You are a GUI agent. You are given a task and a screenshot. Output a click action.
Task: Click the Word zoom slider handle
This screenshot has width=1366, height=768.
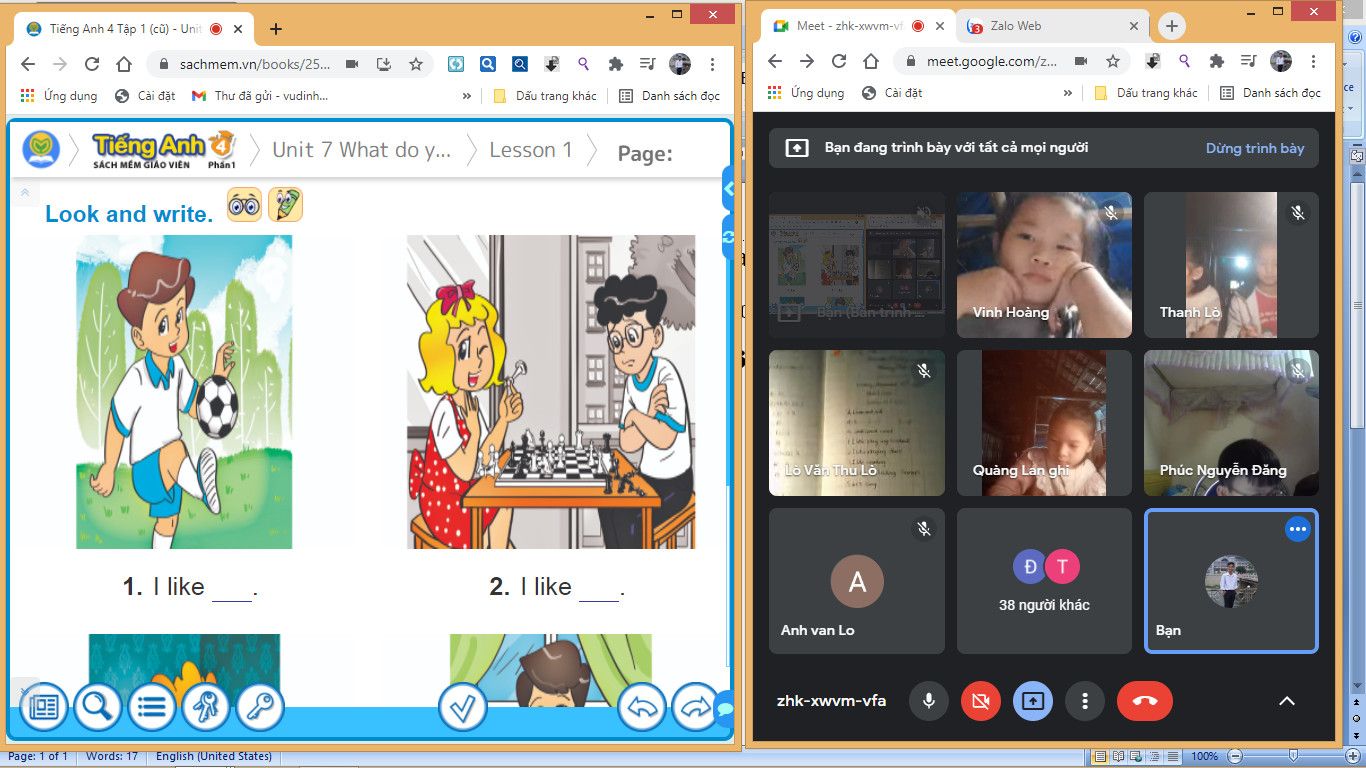click(x=1293, y=756)
